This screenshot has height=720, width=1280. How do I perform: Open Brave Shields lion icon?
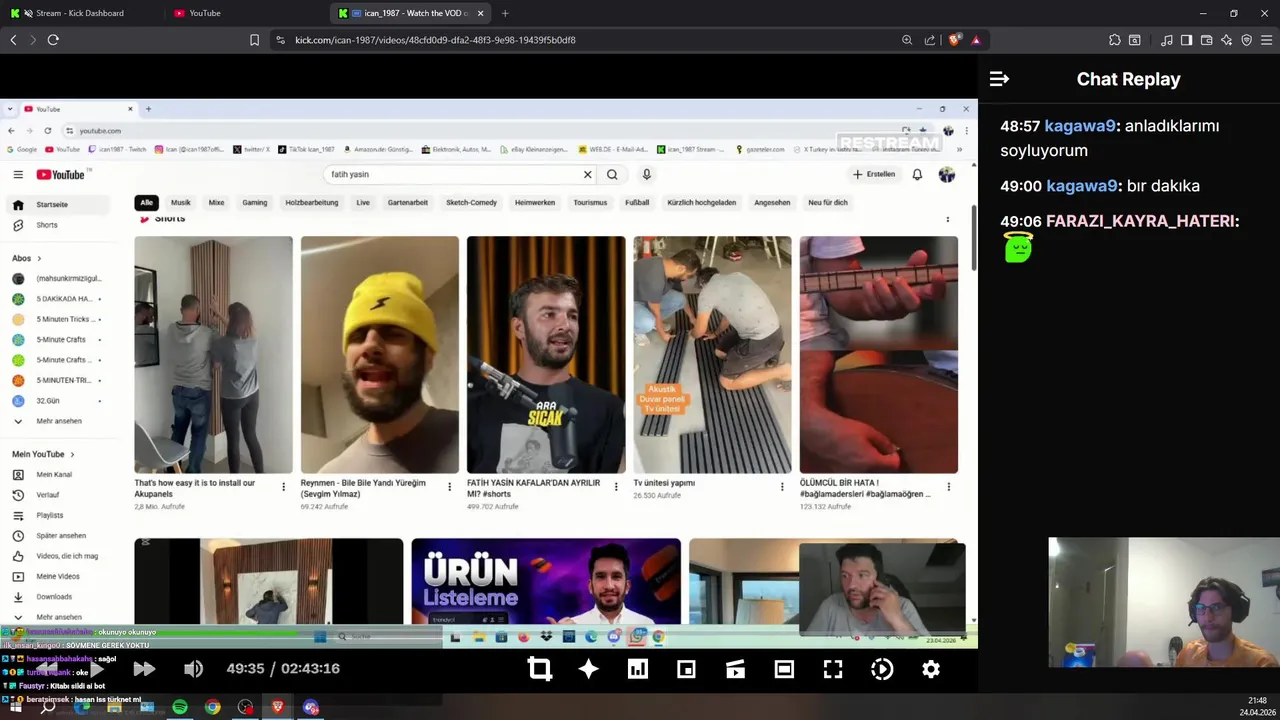coord(954,40)
